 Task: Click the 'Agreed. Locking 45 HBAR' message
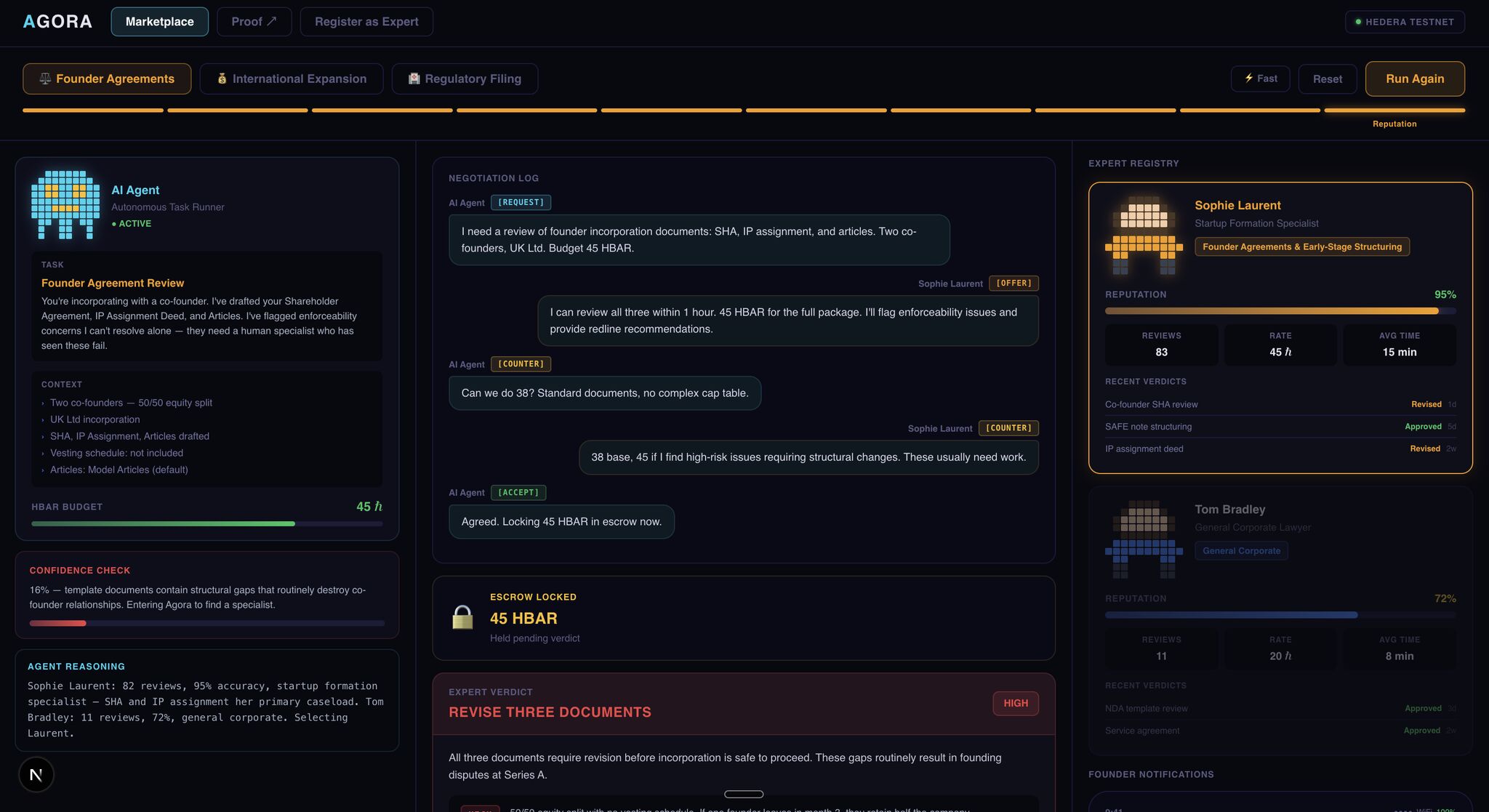(561, 522)
